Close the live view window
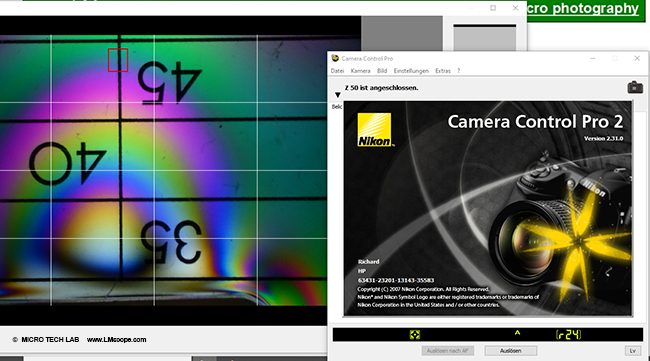 click(515, 8)
